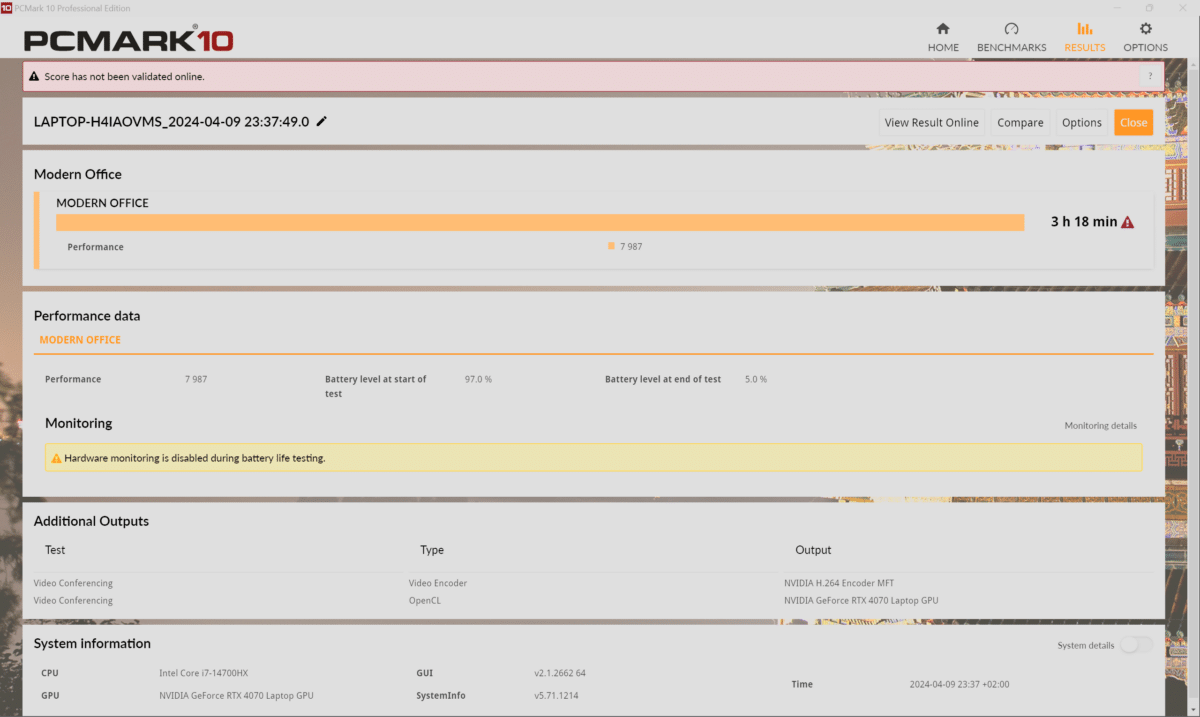The height and width of the screenshot is (717, 1200).
Task: Switch to the Results section
Action: [1085, 37]
